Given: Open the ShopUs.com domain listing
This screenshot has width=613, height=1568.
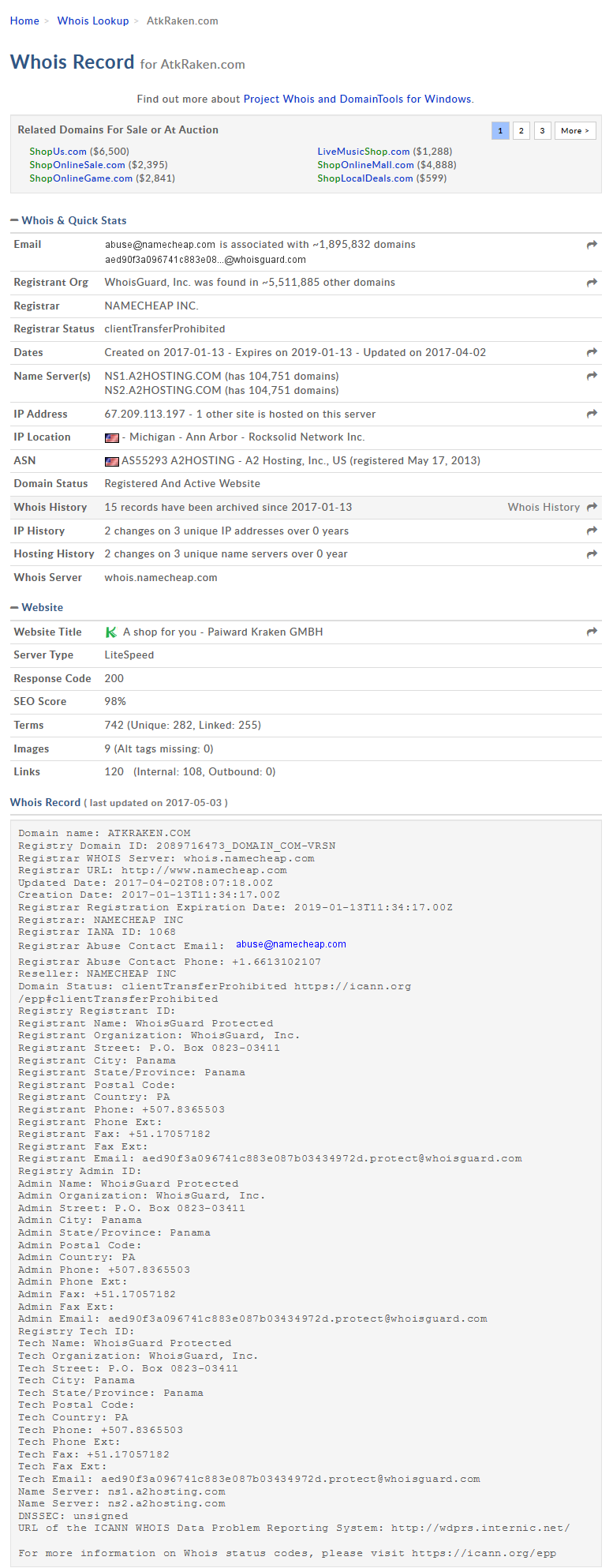Looking at the screenshot, I should coord(58,152).
